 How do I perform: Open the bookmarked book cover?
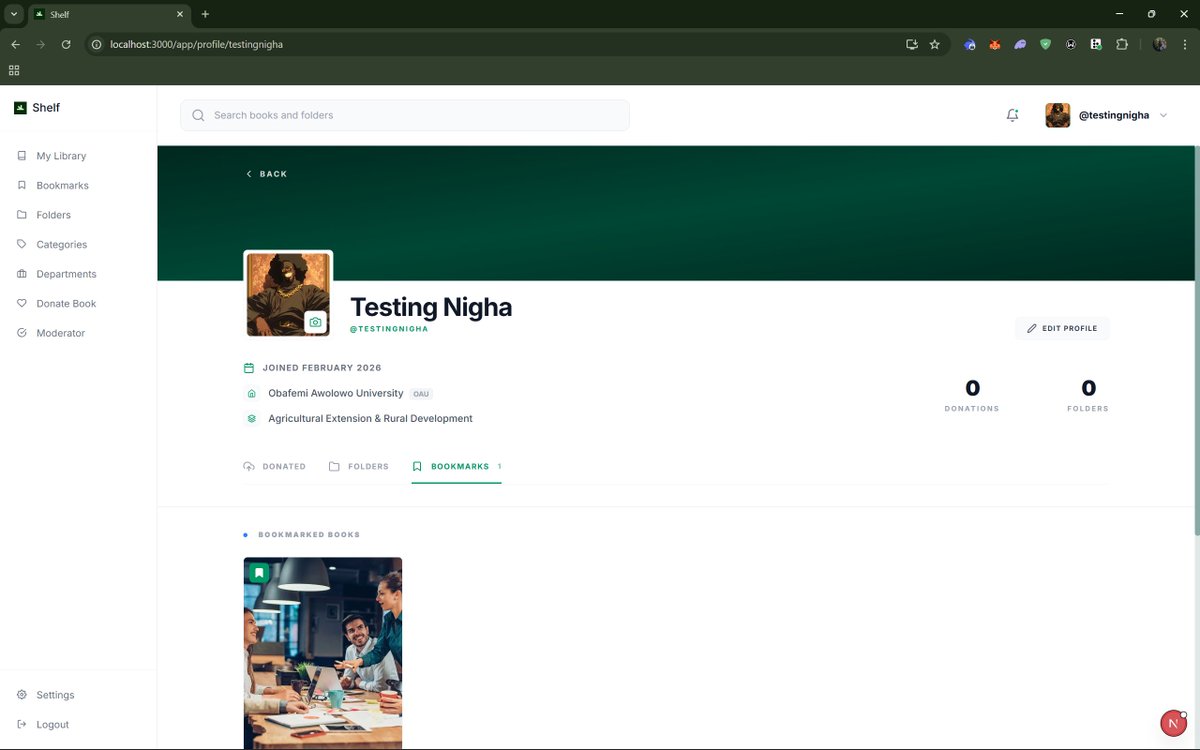(x=323, y=653)
